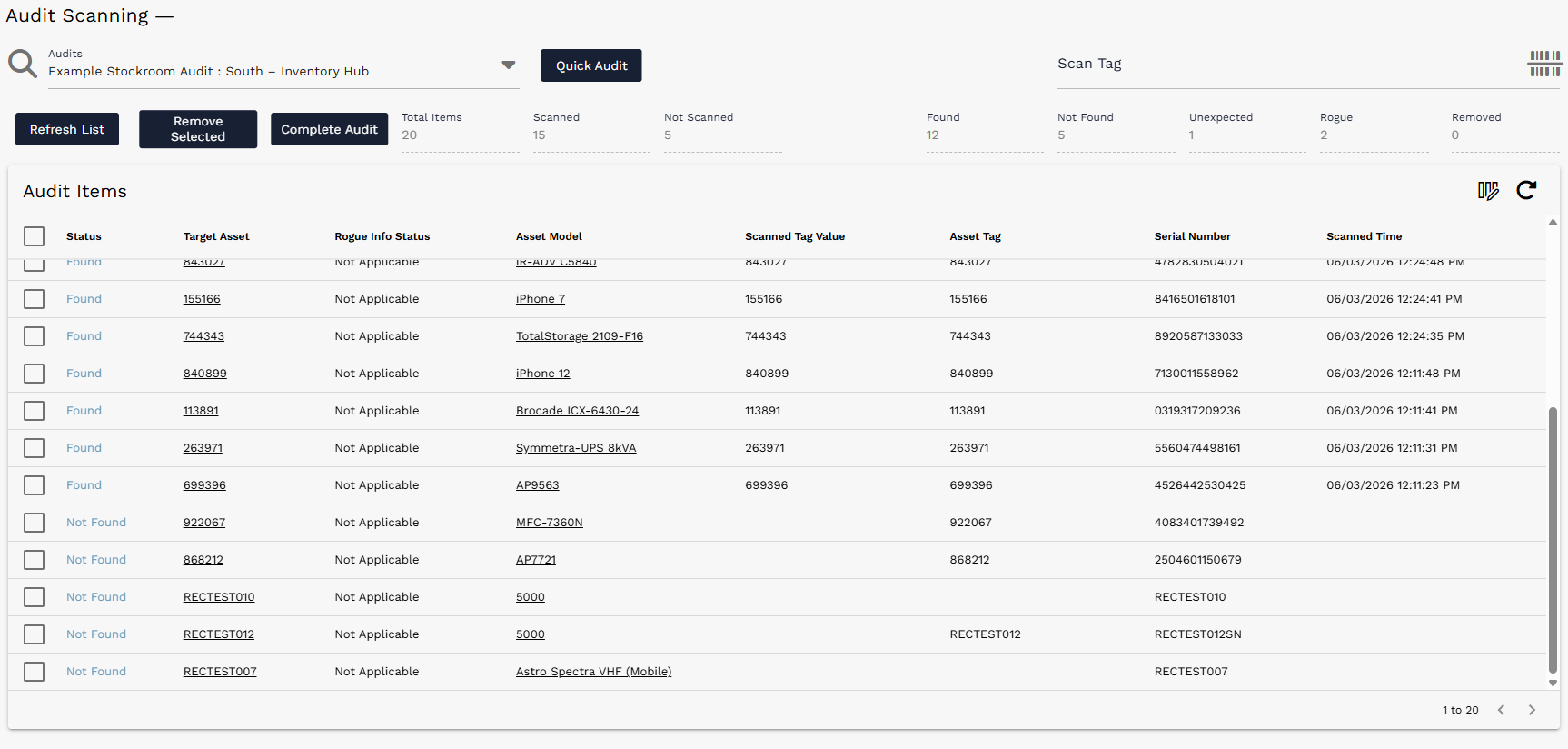
Task: Check the row for asset 113891
Action: pos(35,411)
